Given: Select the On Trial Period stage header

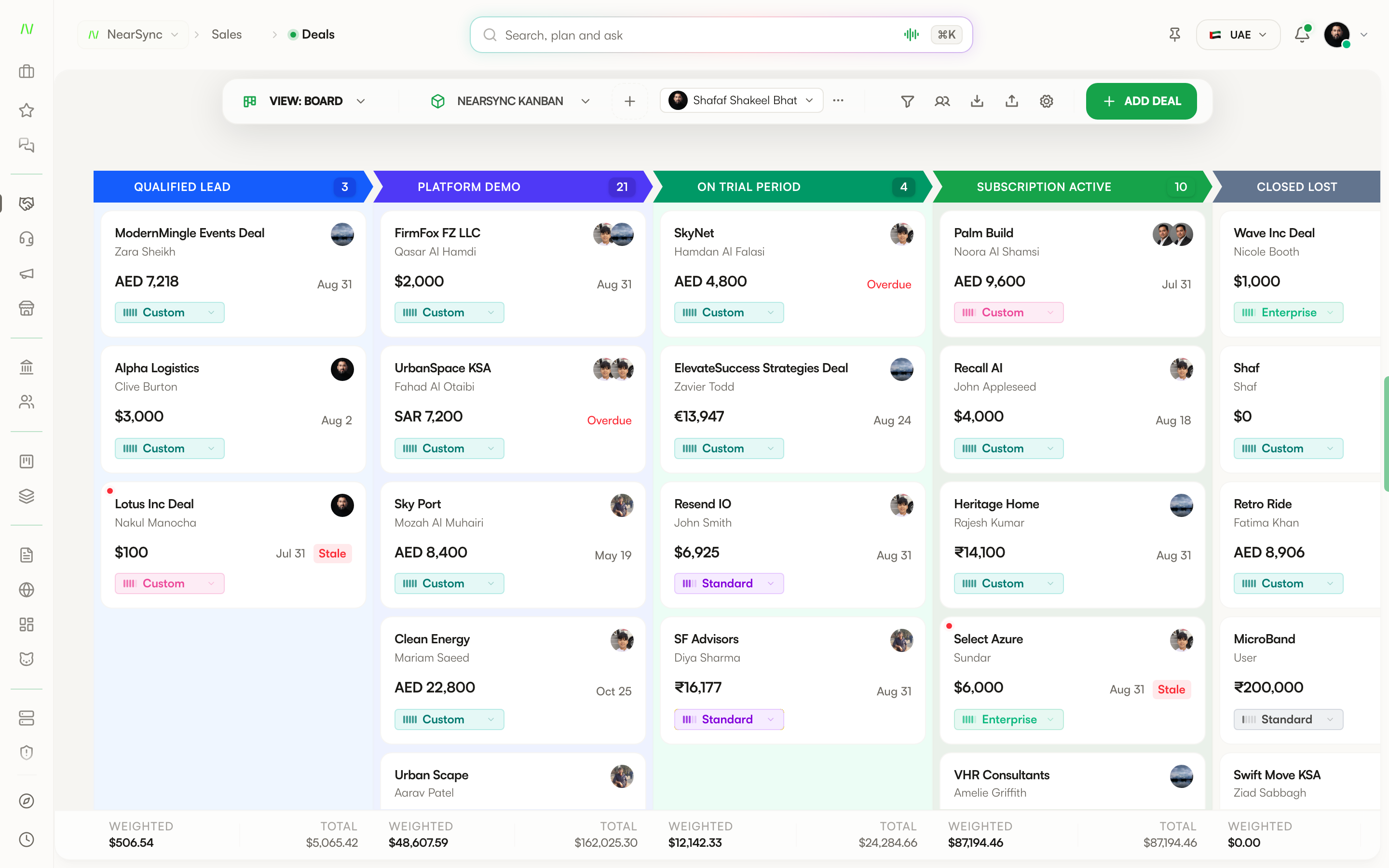Looking at the screenshot, I should [x=793, y=187].
